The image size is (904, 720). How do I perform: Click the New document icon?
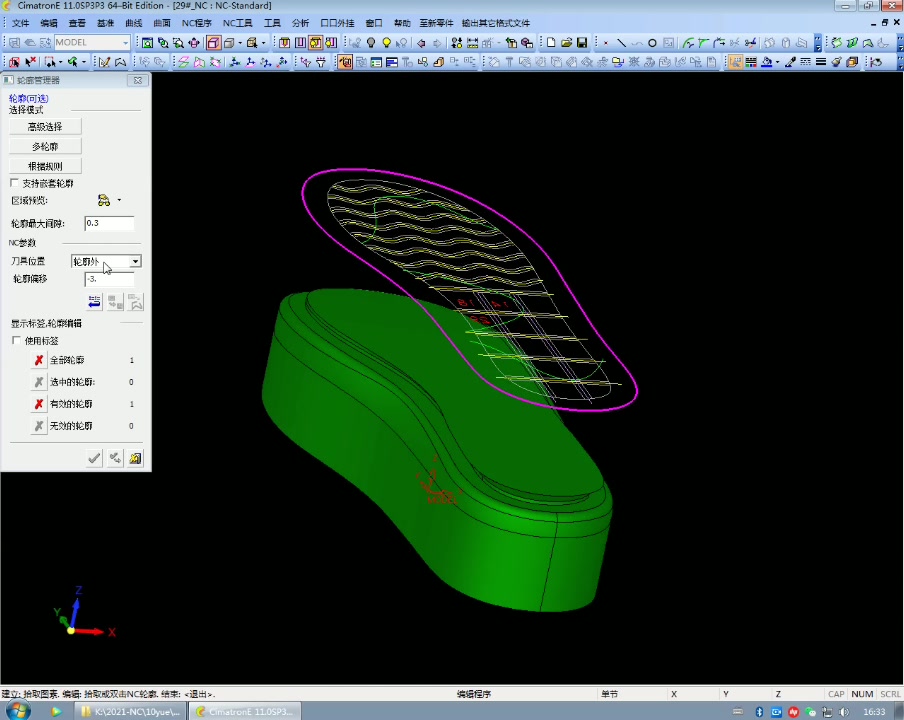[550, 43]
